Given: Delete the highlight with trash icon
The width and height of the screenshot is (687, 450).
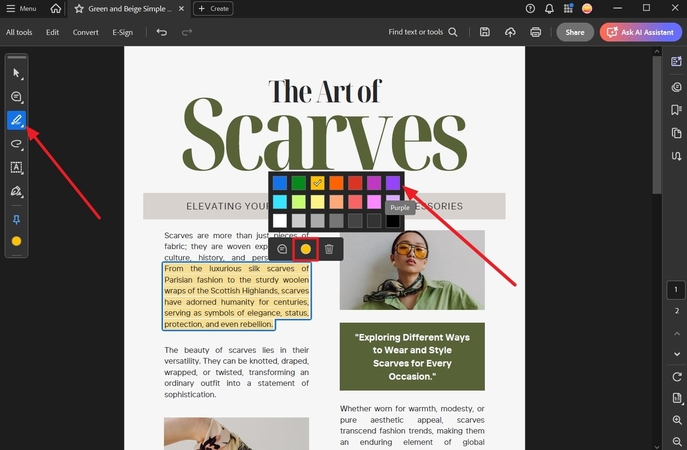Looking at the screenshot, I should (329, 249).
